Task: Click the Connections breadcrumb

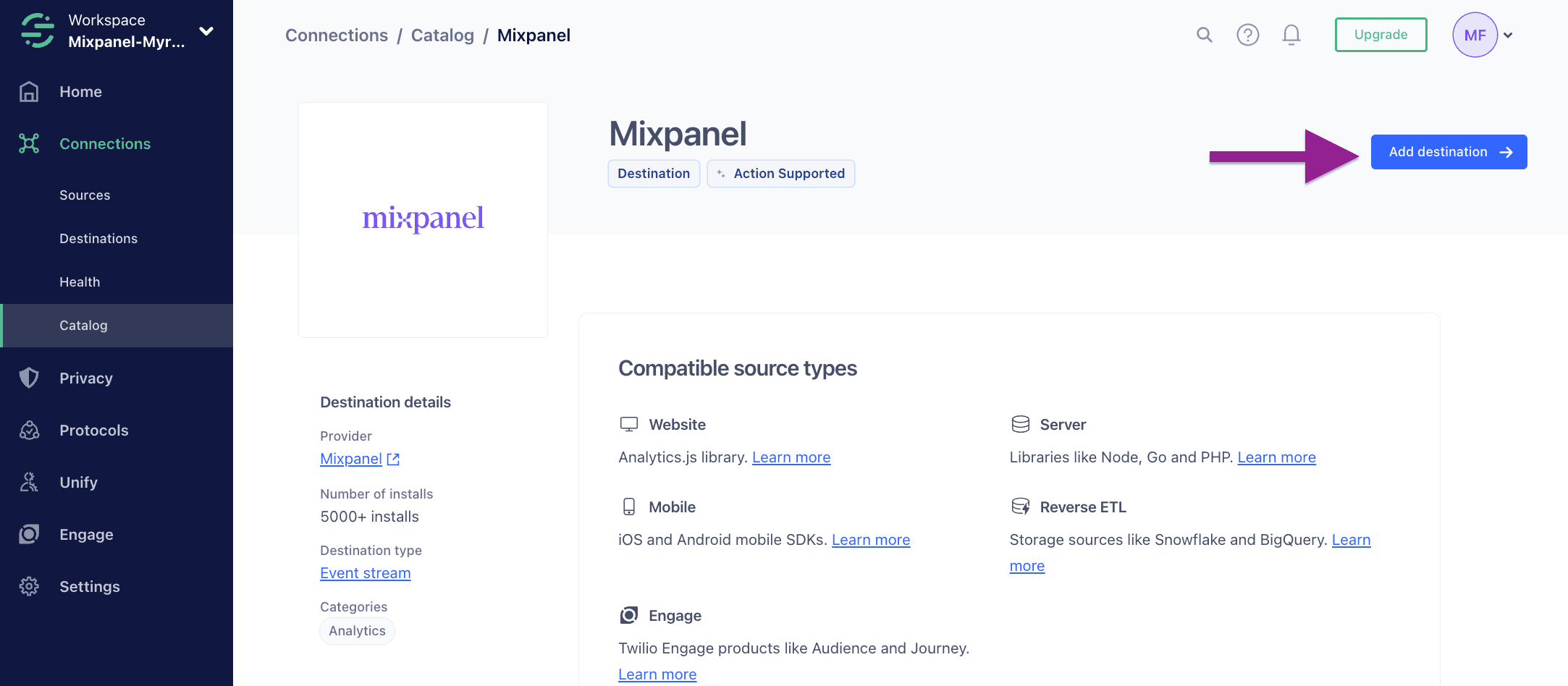Action: coord(337,35)
